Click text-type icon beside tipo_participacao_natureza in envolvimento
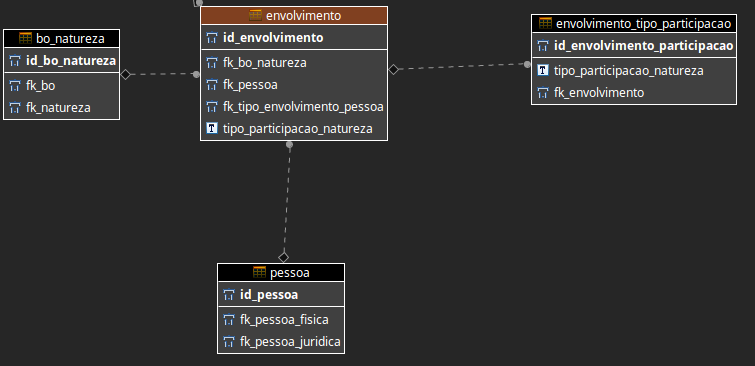This screenshot has height=366, width=755. [212, 128]
